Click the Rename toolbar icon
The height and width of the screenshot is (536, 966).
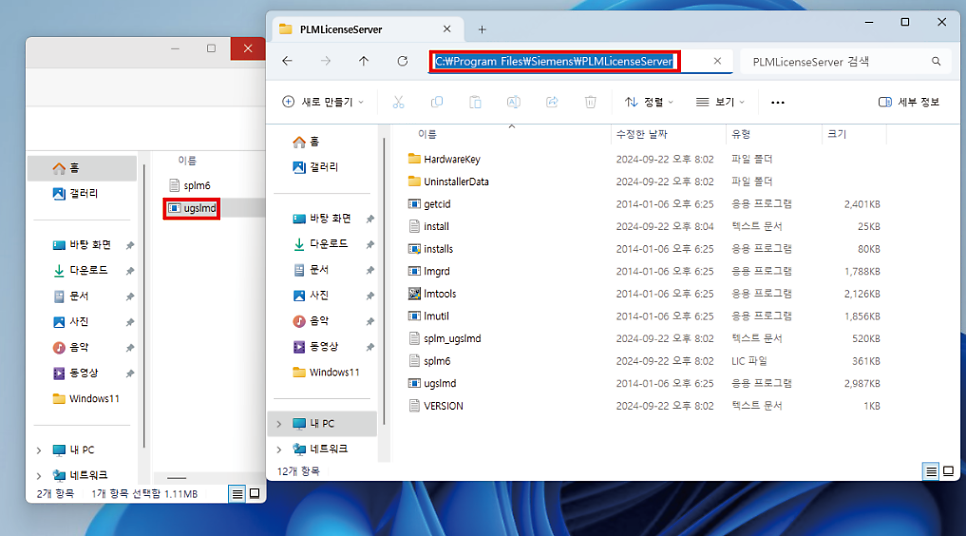[x=513, y=102]
